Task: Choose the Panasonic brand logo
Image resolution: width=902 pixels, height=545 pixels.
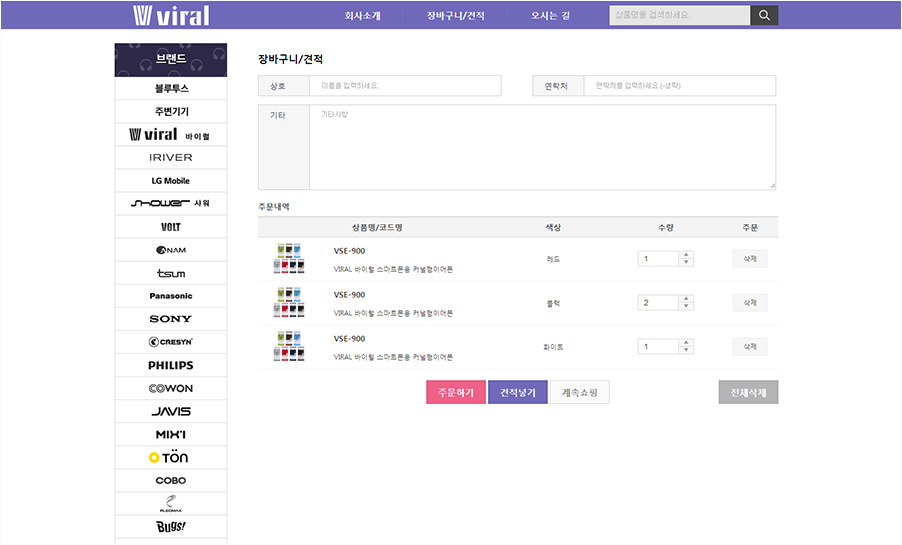Action: [x=171, y=296]
